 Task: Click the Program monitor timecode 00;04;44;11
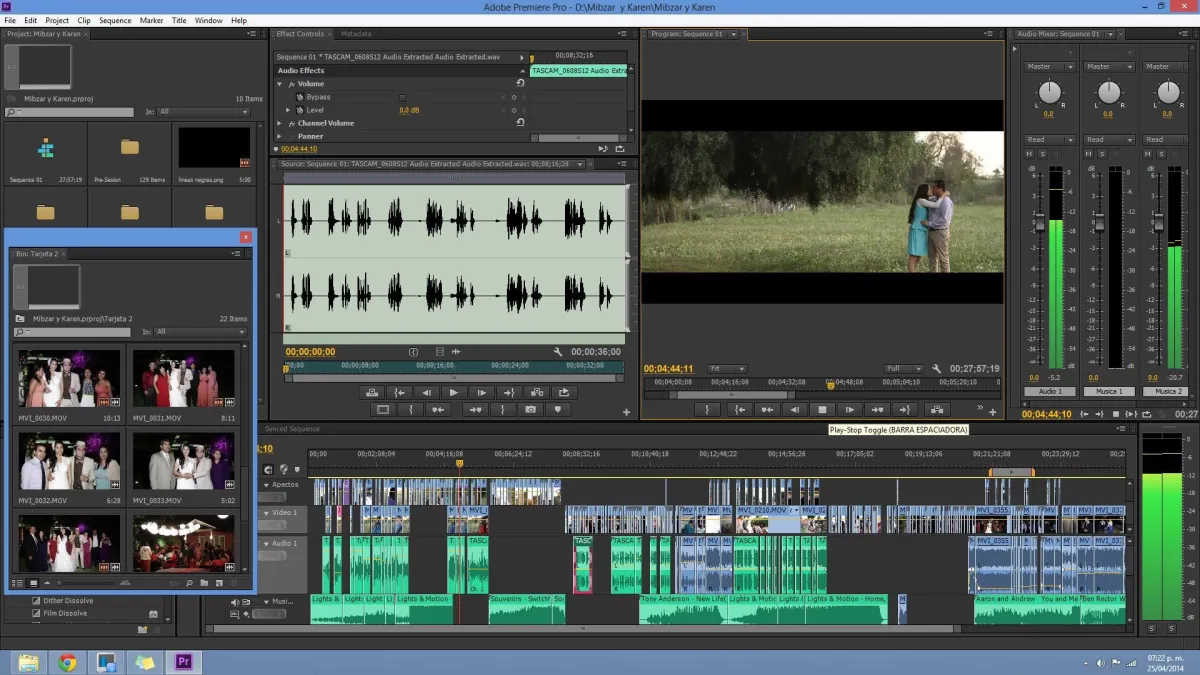click(668, 369)
